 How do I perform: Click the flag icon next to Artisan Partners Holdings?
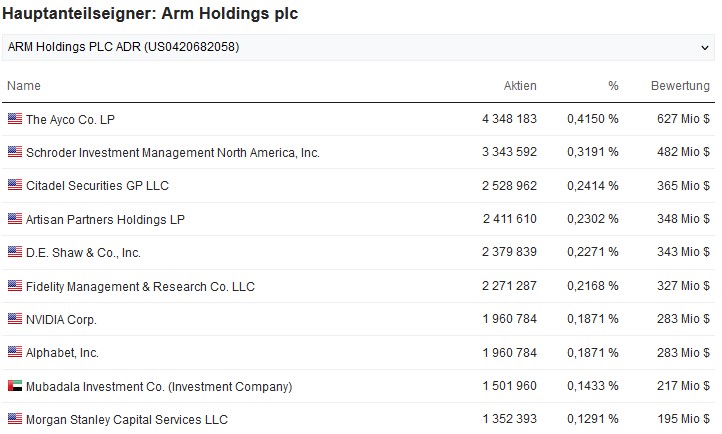(14, 219)
